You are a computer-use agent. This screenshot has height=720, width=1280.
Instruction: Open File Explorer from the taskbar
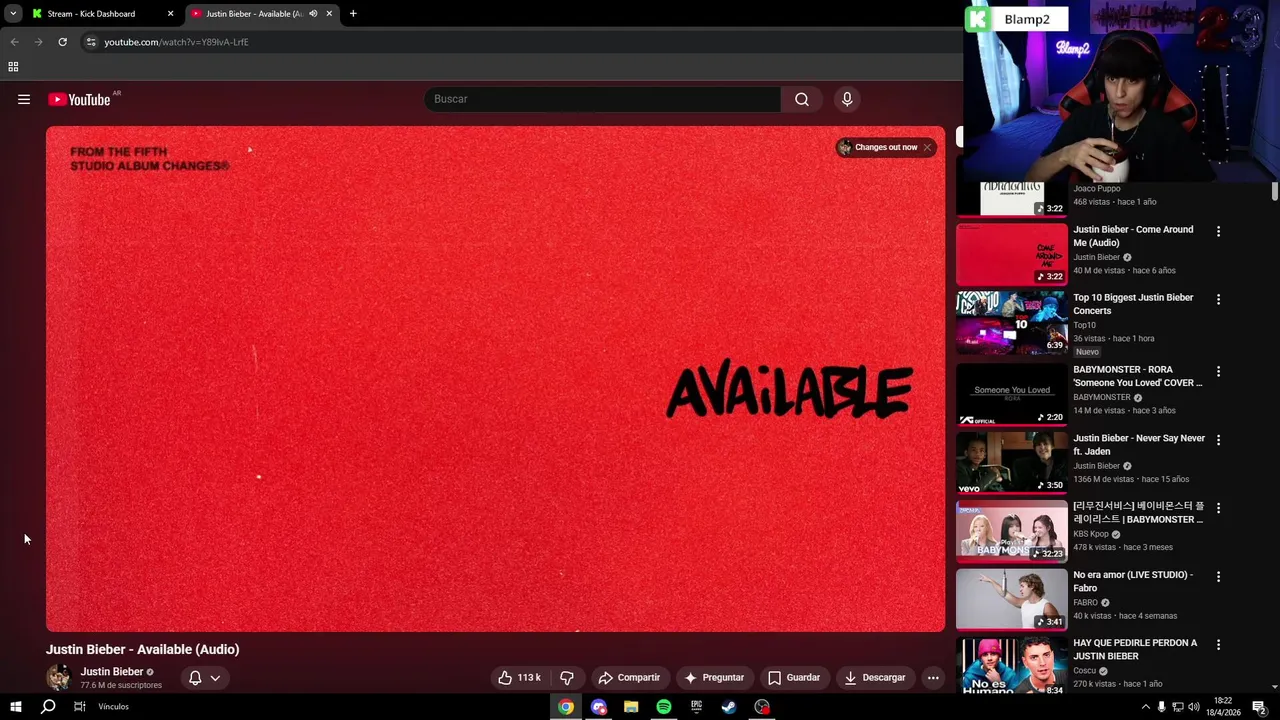[631, 707]
